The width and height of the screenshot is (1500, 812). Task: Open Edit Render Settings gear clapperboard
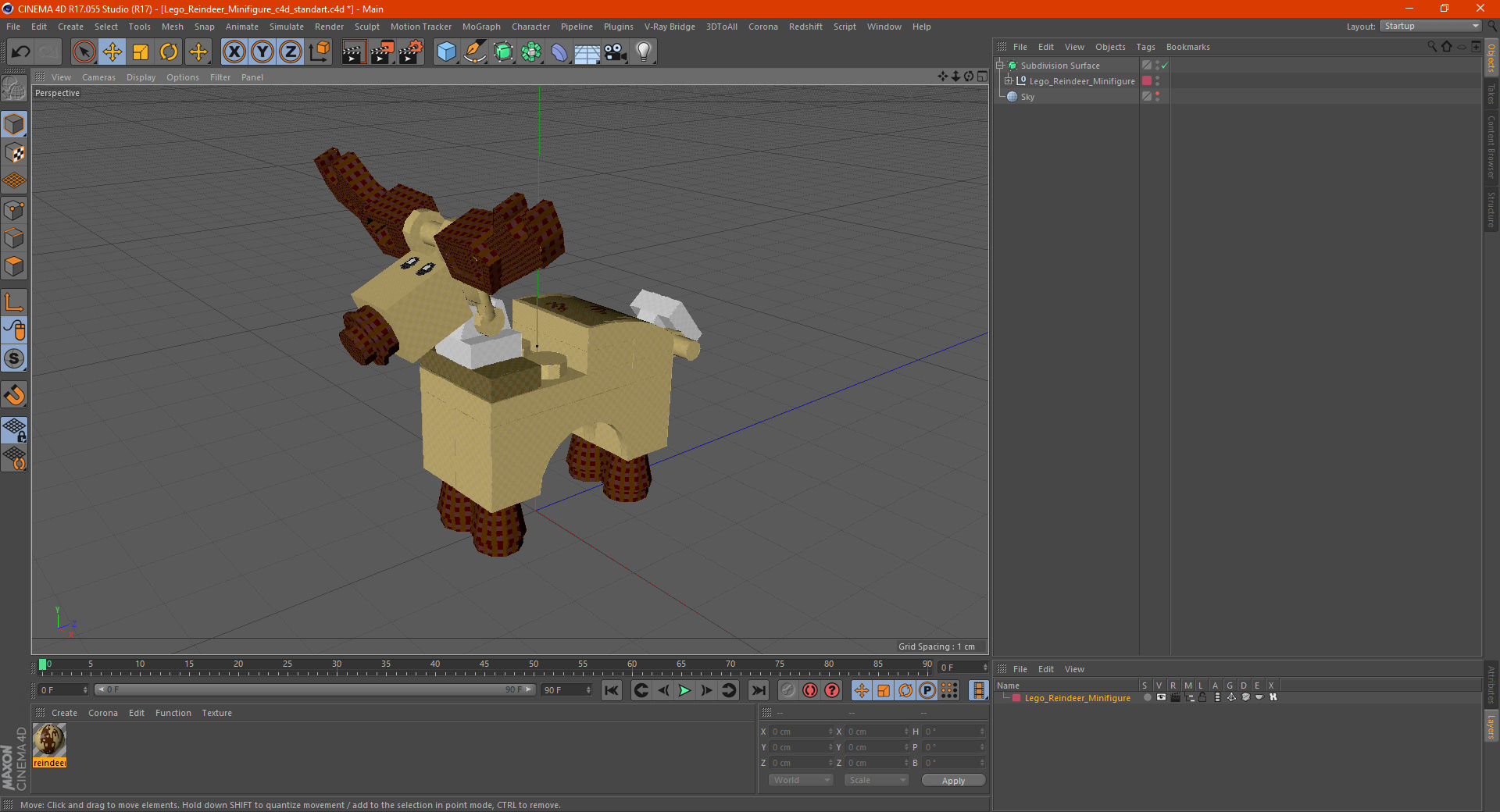[x=411, y=52]
